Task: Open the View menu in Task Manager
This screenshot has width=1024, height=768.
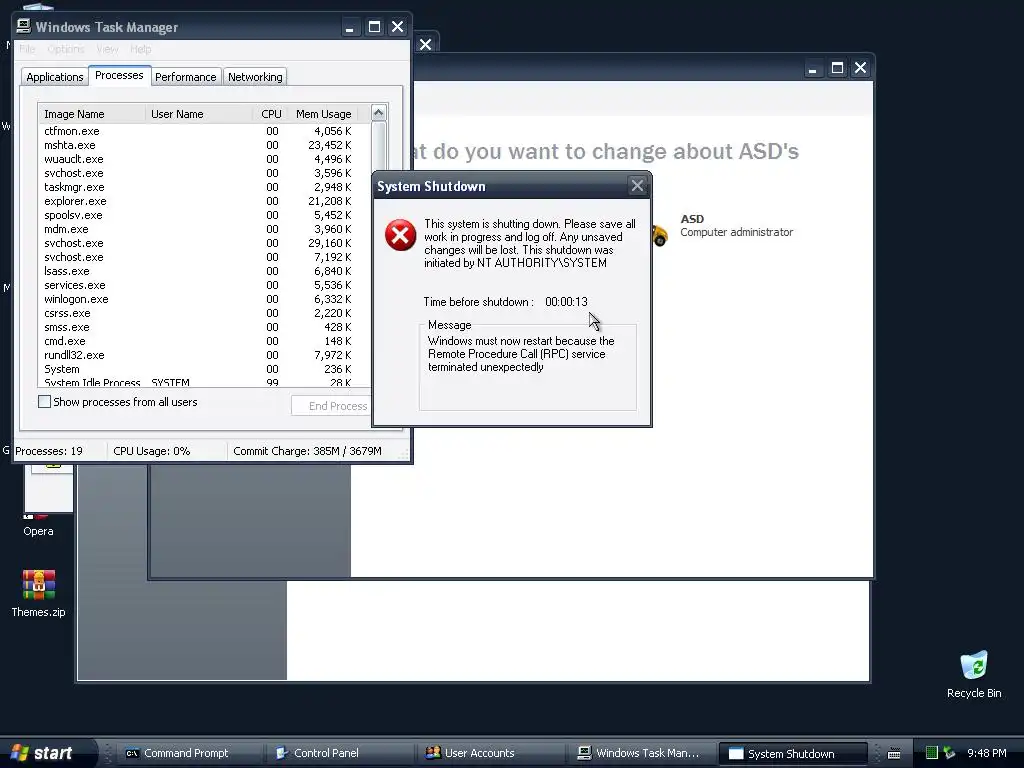Action: 107,49
